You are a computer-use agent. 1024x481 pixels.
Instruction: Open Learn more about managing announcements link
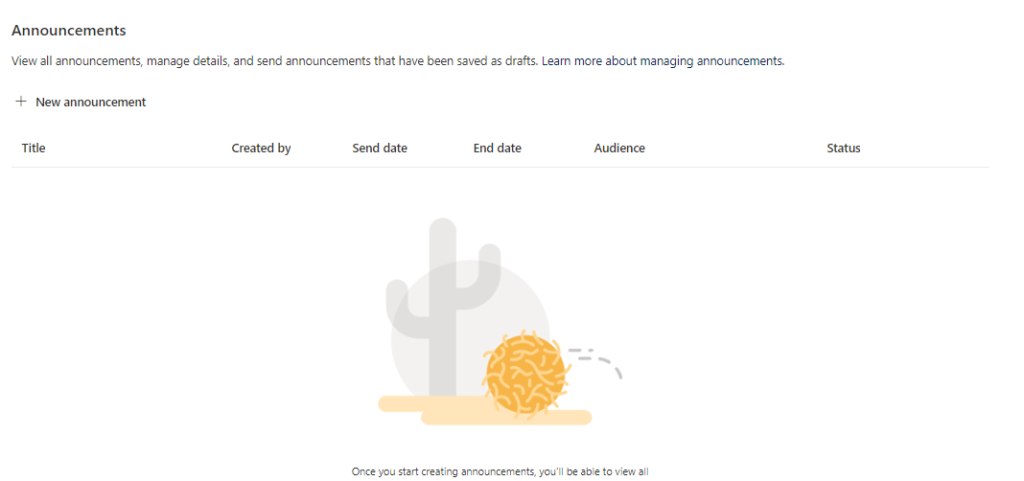coord(663,61)
